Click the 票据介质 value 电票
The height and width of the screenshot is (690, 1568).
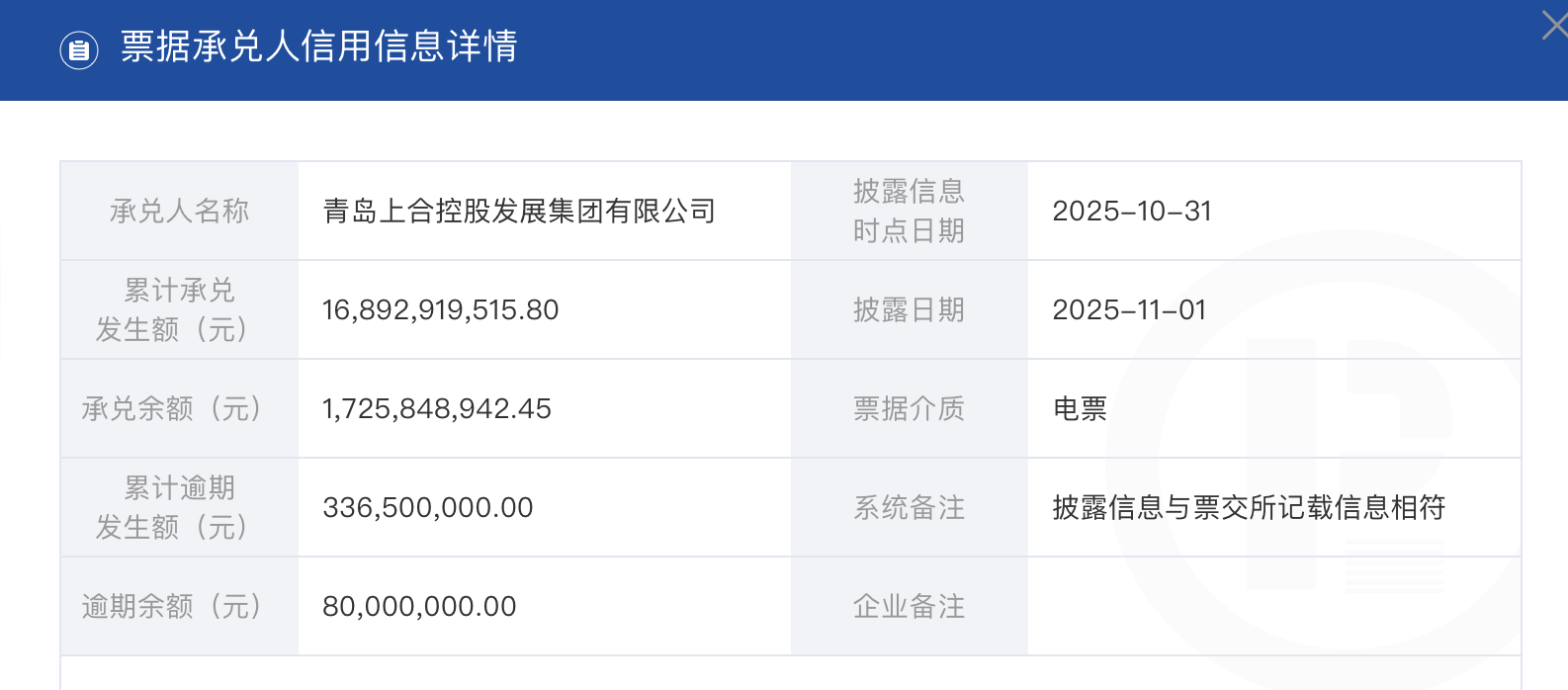tap(1080, 408)
